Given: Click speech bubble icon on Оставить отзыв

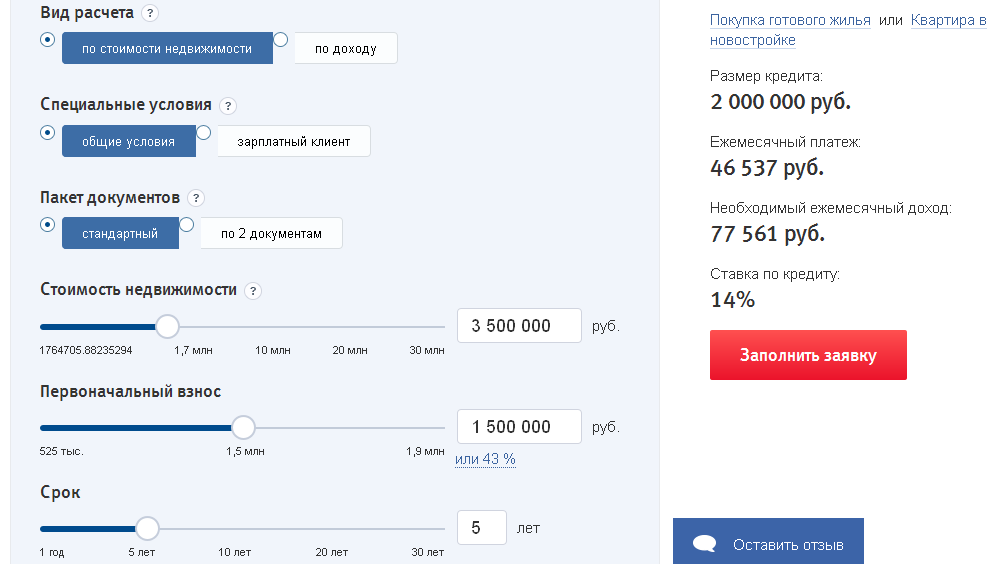Looking at the screenshot, I should pyautogui.click(x=705, y=545).
